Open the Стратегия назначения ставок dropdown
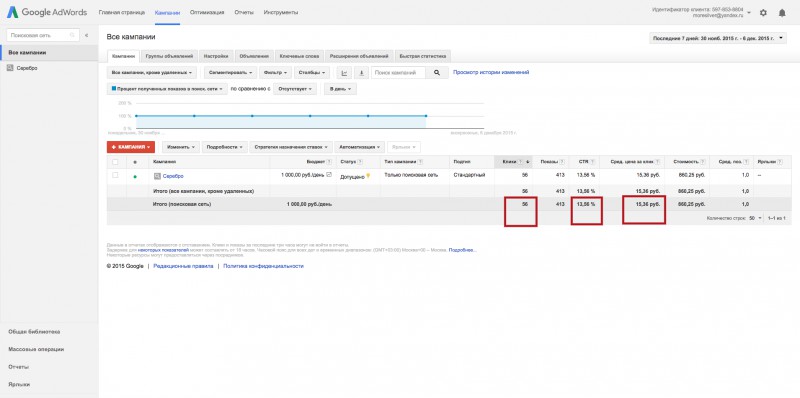Image resolution: width=800 pixels, height=398 pixels. coord(291,147)
